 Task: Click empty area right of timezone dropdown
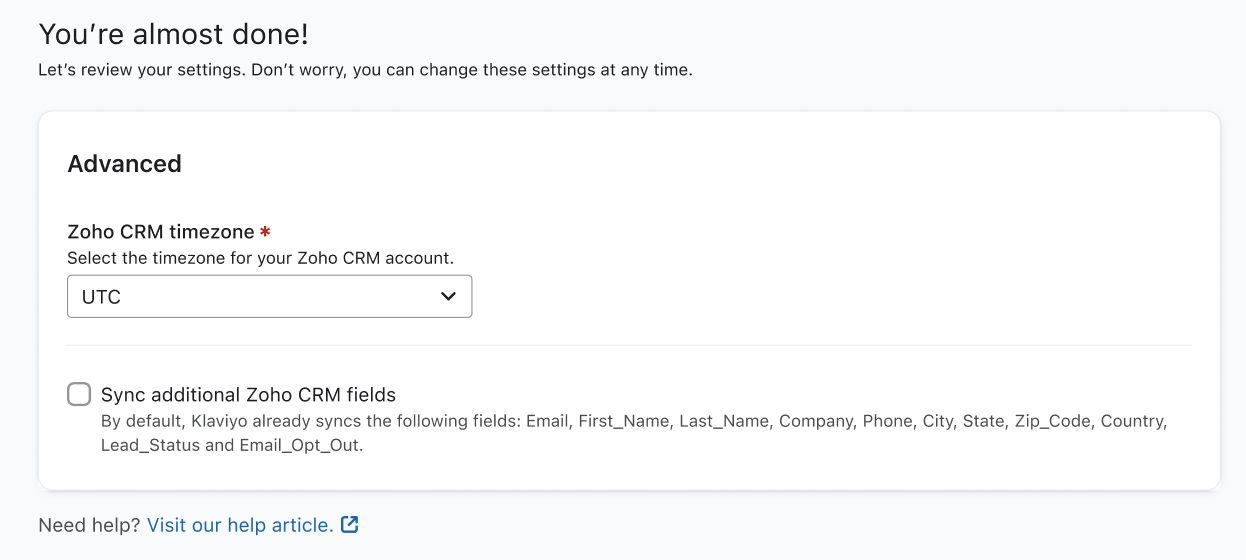800,297
